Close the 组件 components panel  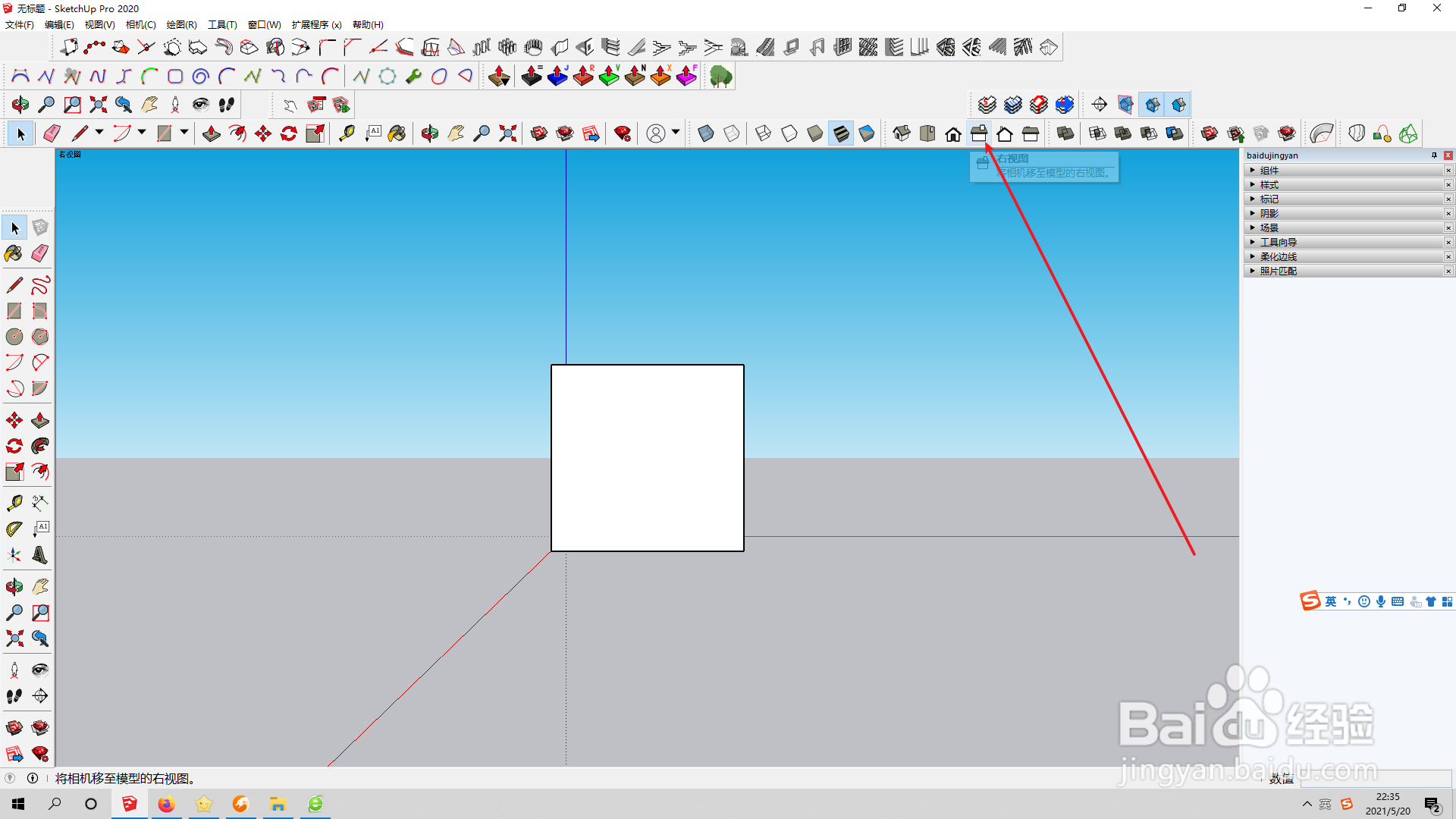(x=1448, y=171)
